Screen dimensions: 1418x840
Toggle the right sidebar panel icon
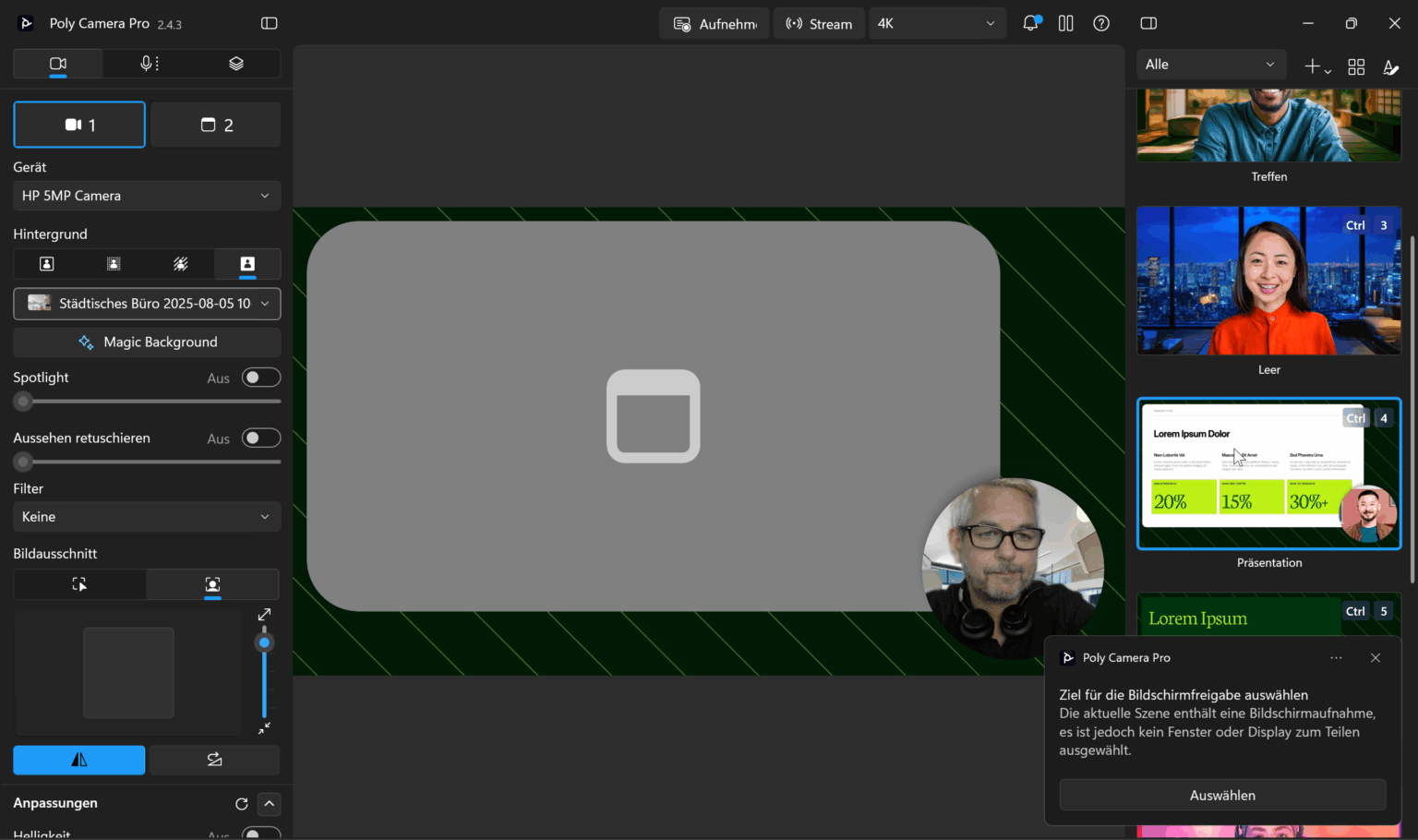coord(1148,23)
